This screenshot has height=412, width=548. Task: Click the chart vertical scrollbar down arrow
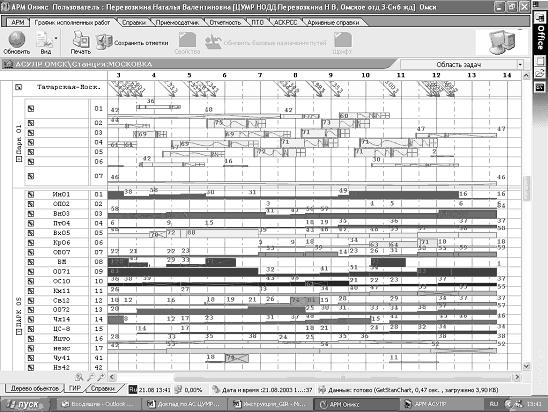(x=526, y=366)
